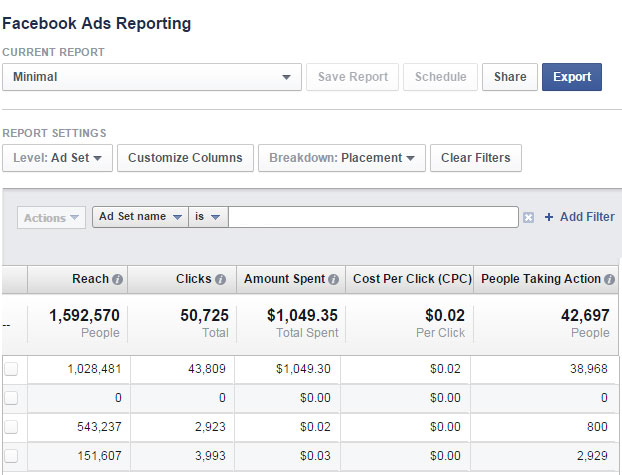
Task: Open the Breakdown: Placement dropdown
Action: (342, 158)
